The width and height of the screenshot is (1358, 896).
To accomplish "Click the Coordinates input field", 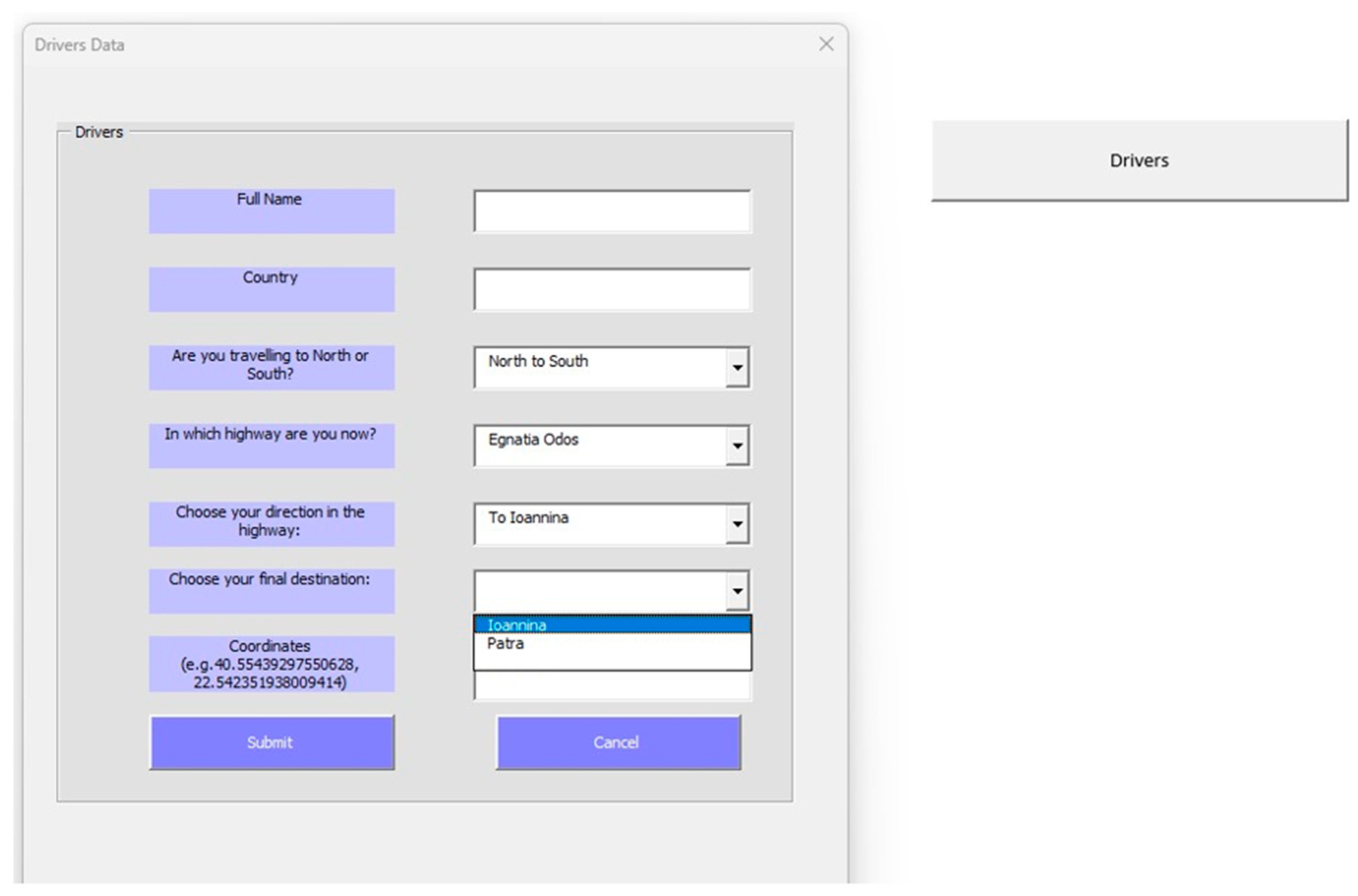I will (612, 687).
